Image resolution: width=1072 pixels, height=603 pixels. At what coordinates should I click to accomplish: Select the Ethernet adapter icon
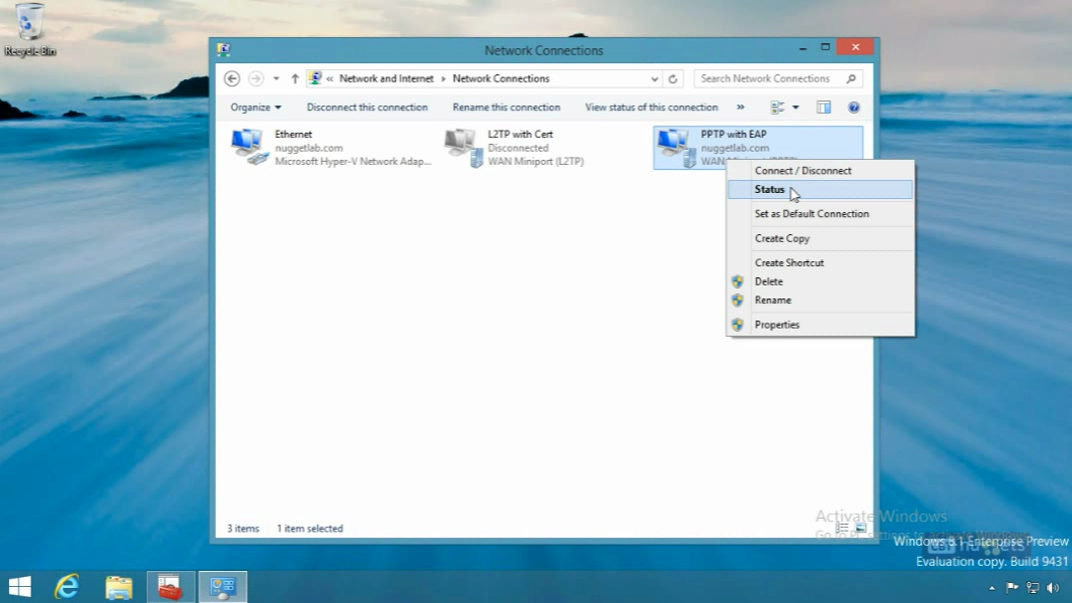248,147
